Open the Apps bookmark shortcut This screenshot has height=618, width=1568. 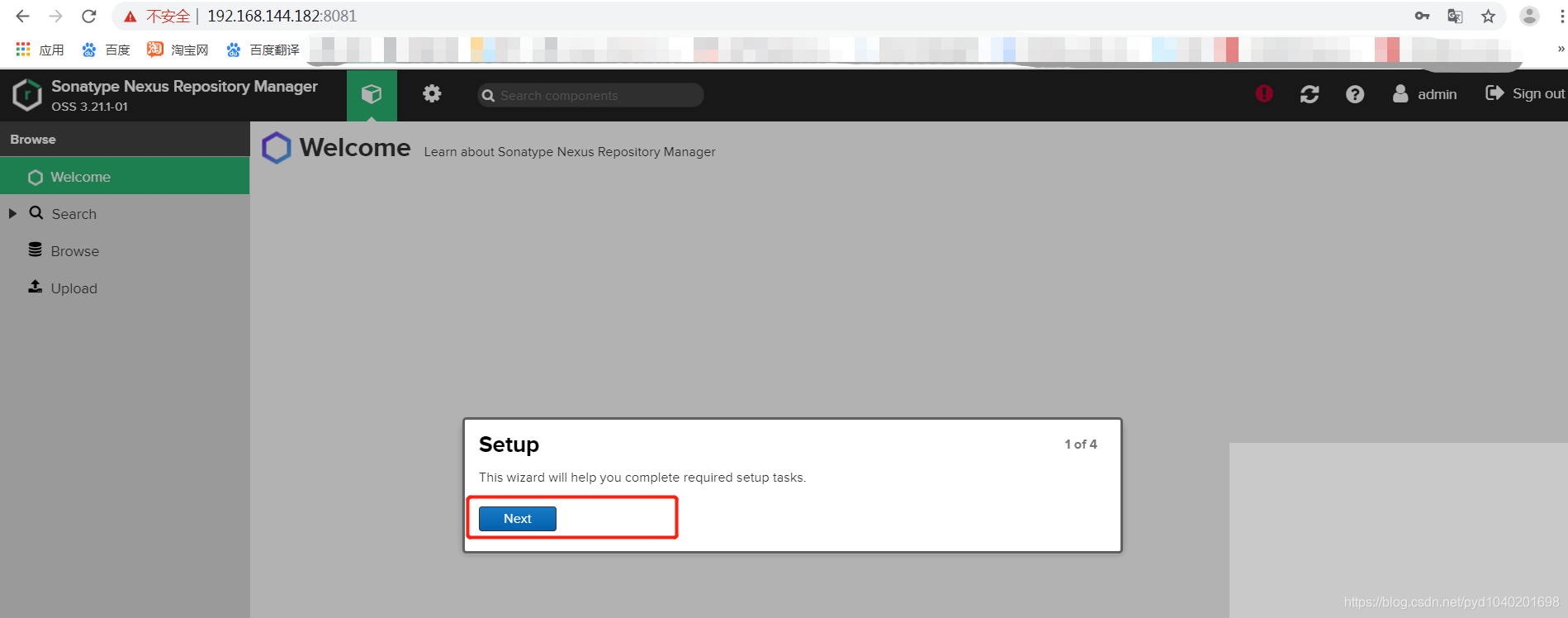click(x=40, y=50)
